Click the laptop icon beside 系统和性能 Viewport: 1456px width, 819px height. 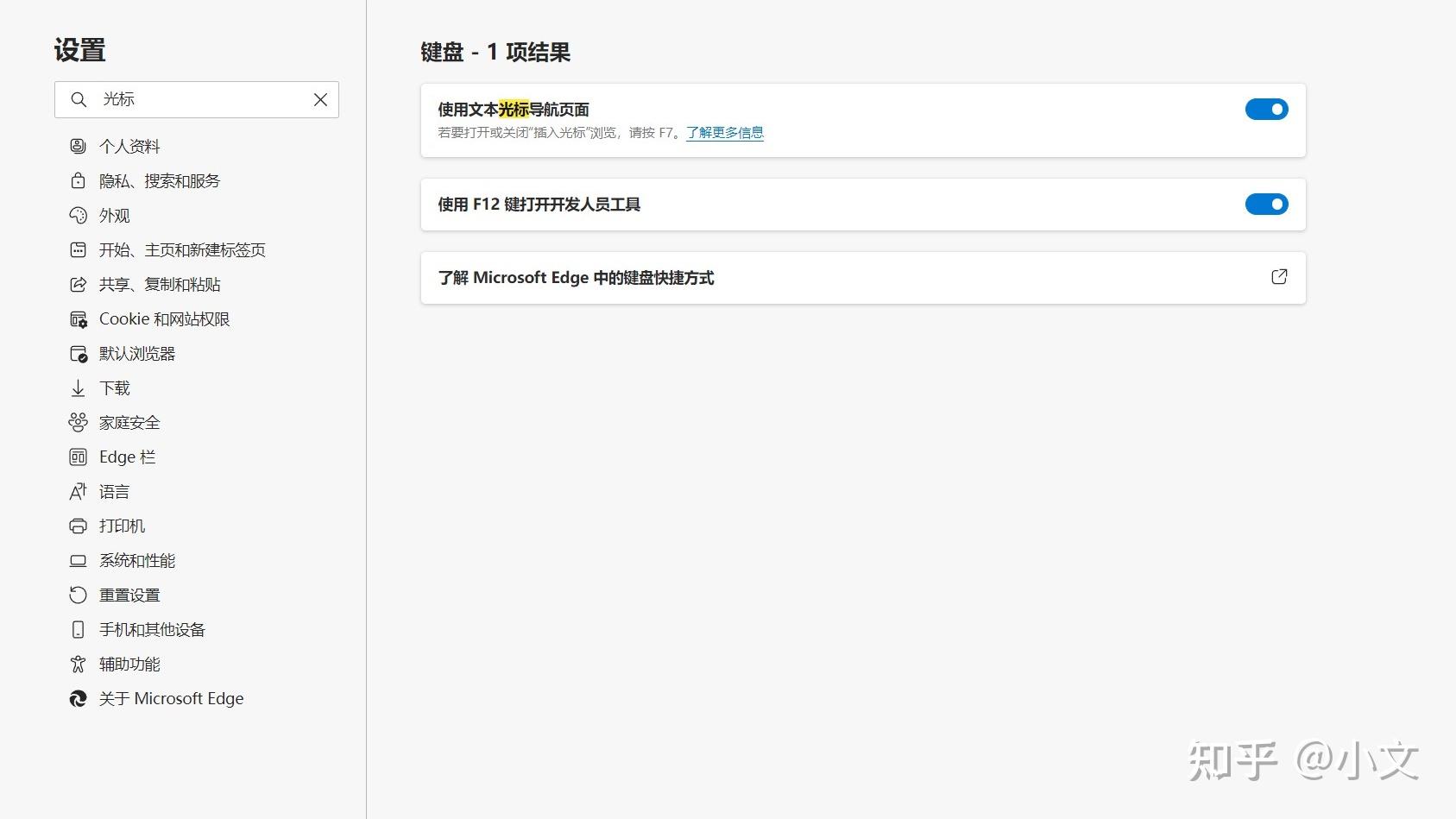coord(78,560)
